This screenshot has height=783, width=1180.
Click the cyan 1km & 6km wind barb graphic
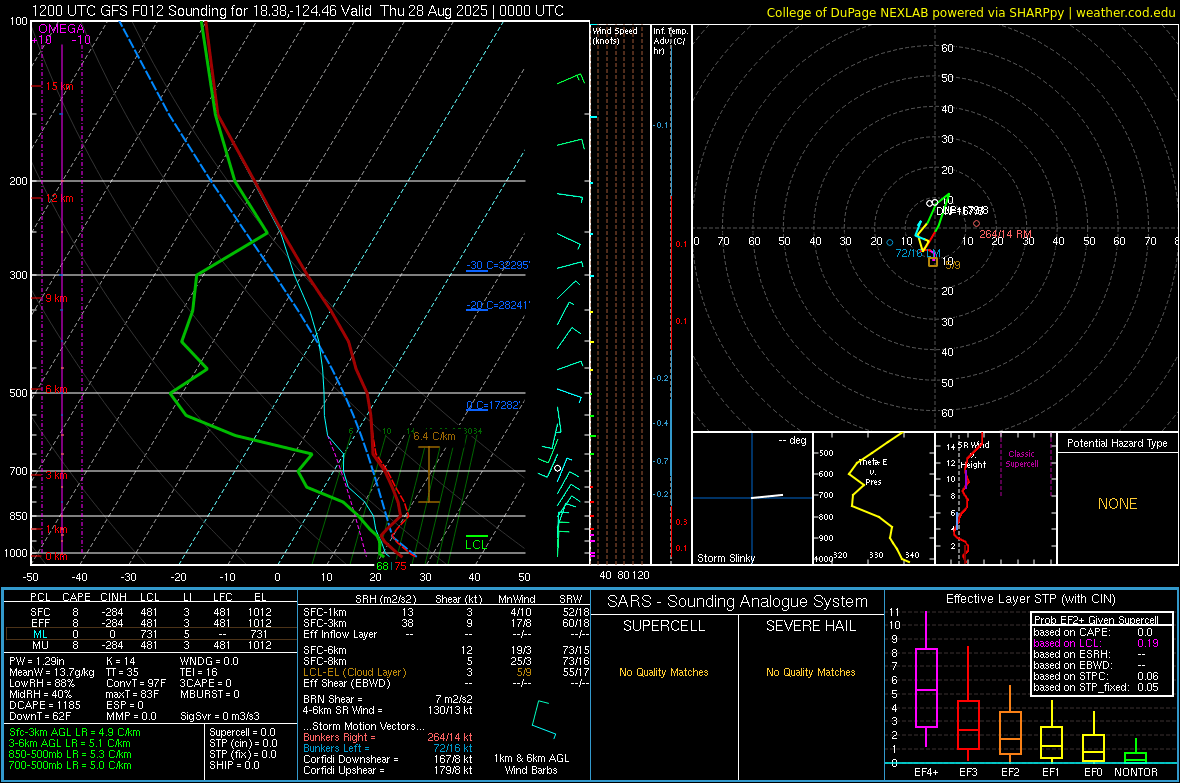pos(543,719)
